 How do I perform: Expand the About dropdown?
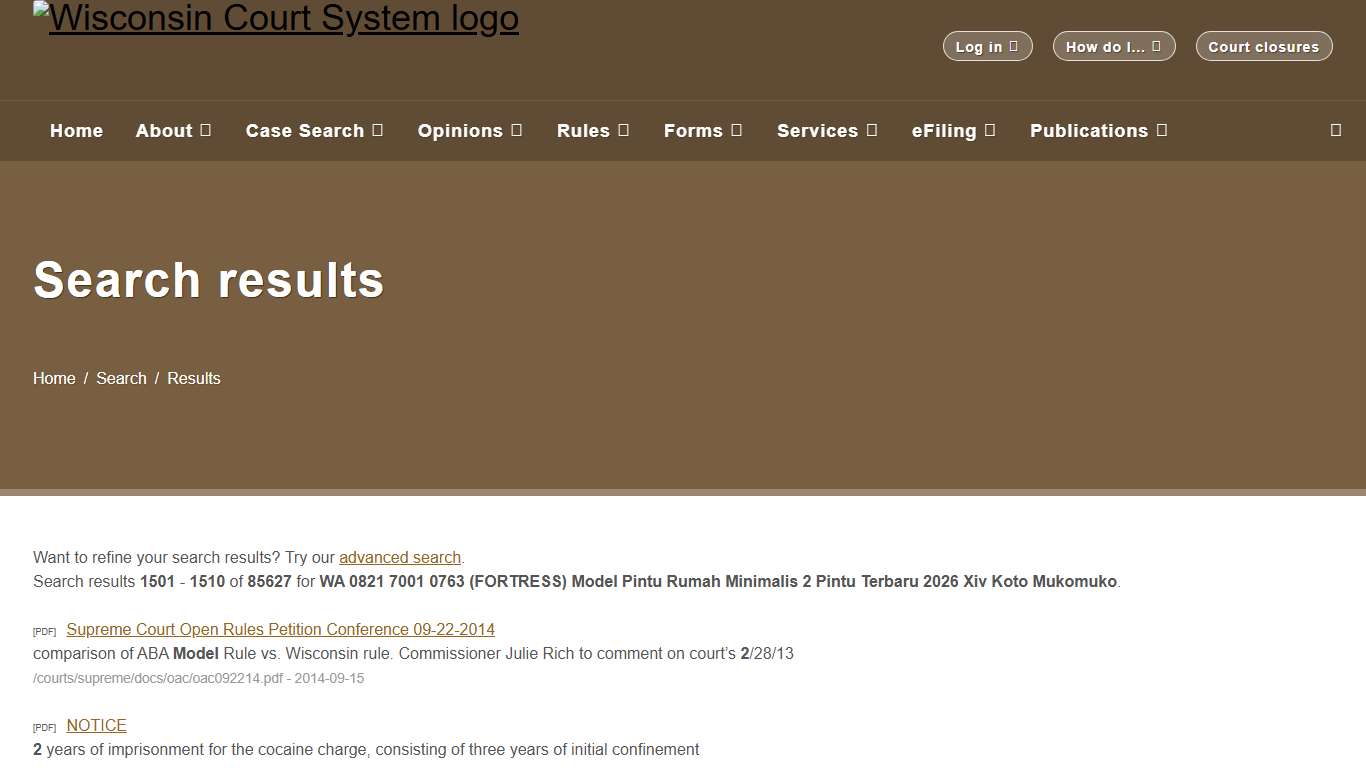coord(173,130)
